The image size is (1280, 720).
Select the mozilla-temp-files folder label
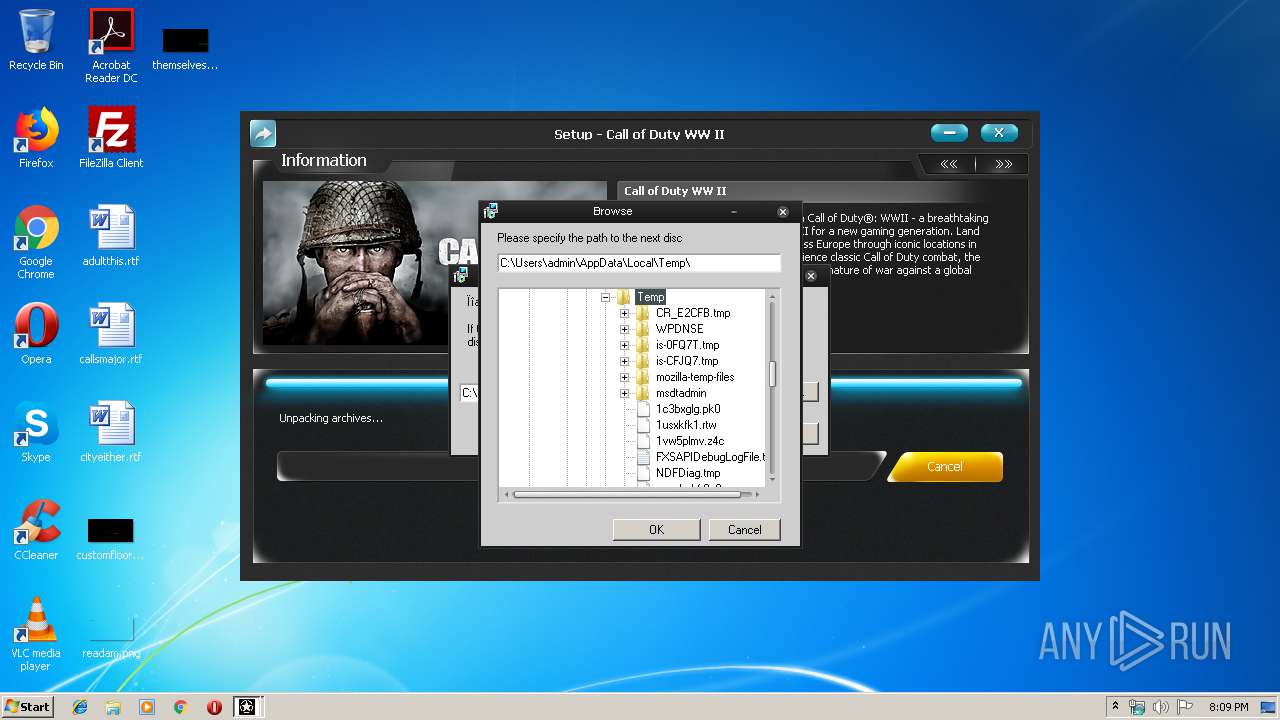click(x=695, y=377)
